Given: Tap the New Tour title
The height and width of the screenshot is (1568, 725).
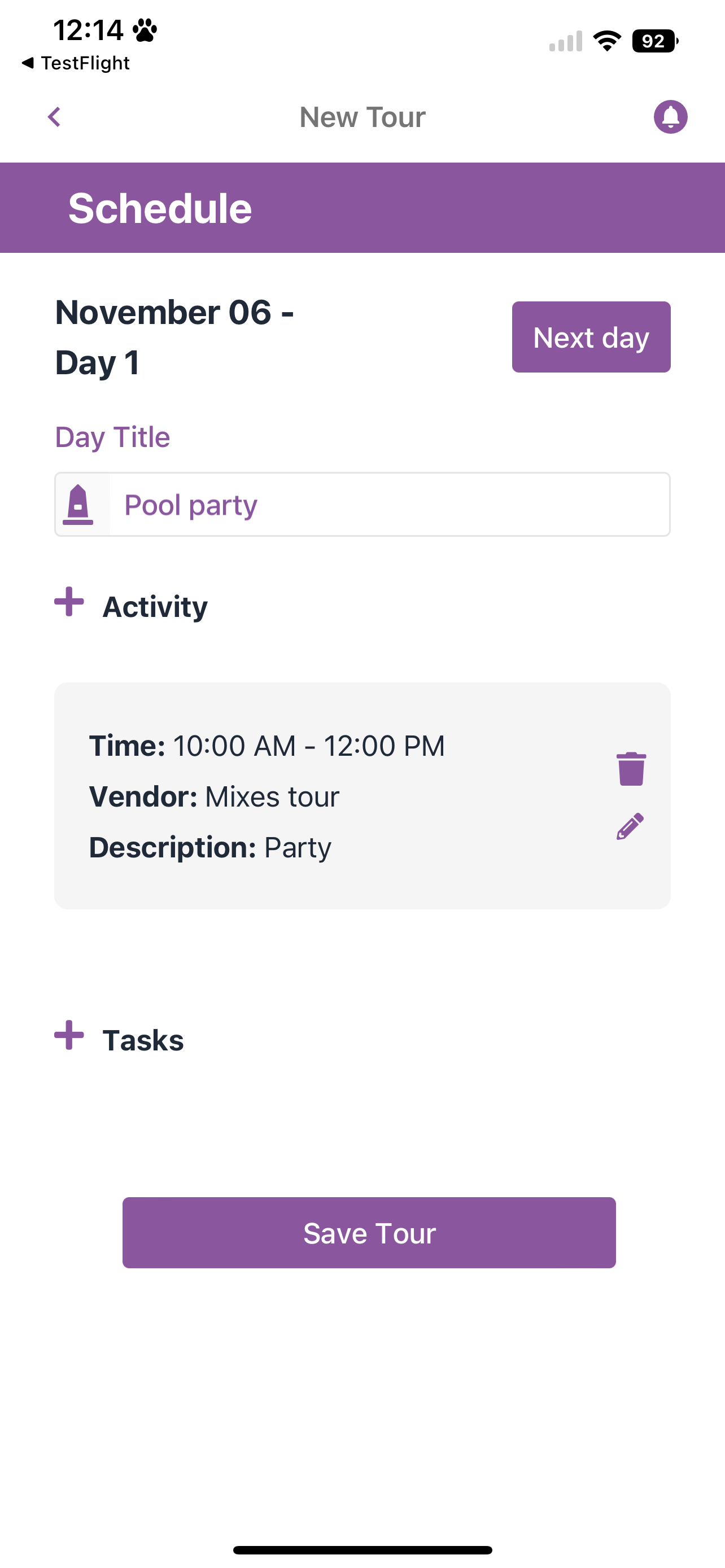Looking at the screenshot, I should [363, 117].
